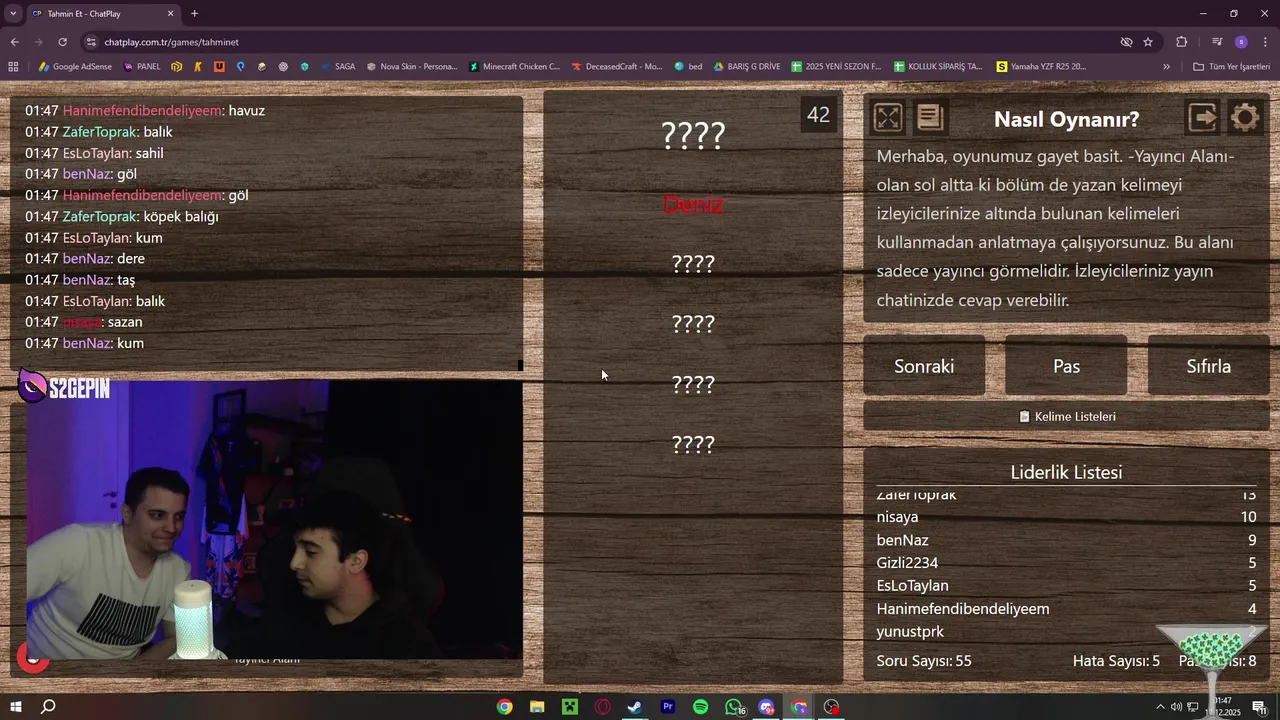Open the DeceasedCraft bookmark
Screen dimensions: 1280x720
pyautogui.click(x=617, y=66)
